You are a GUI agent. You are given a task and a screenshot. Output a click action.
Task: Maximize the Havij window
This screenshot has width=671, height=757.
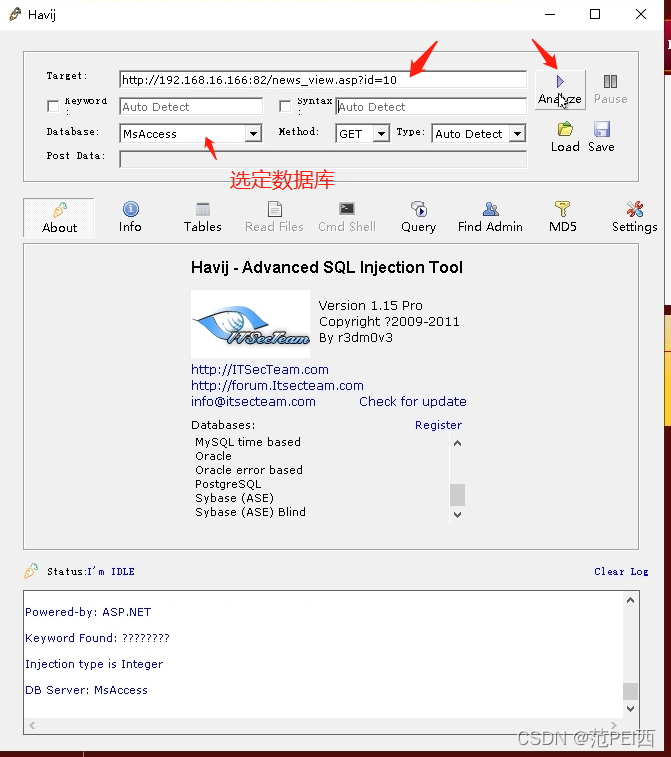[x=595, y=14]
